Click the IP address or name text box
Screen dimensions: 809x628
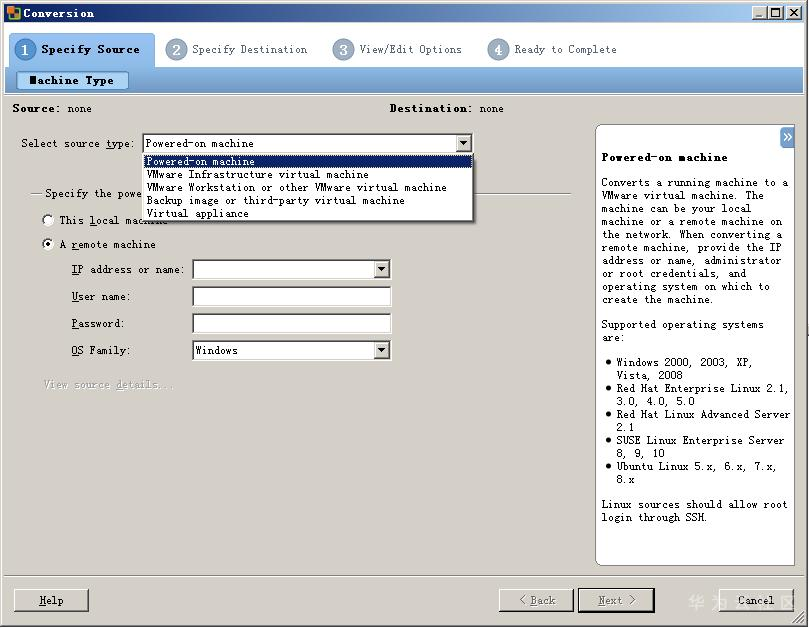click(x=284, y=269)
